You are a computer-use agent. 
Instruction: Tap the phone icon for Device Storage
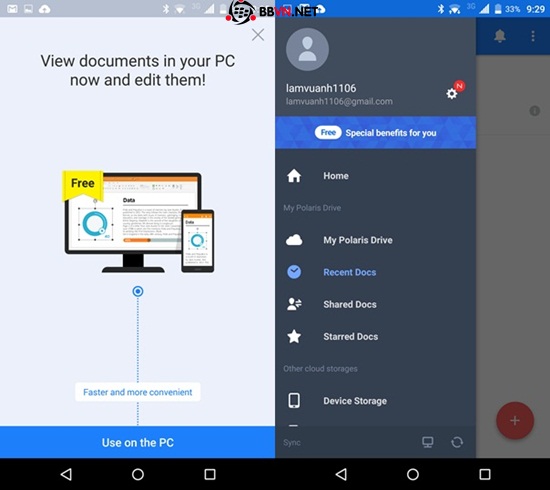[x=294, y=401]
